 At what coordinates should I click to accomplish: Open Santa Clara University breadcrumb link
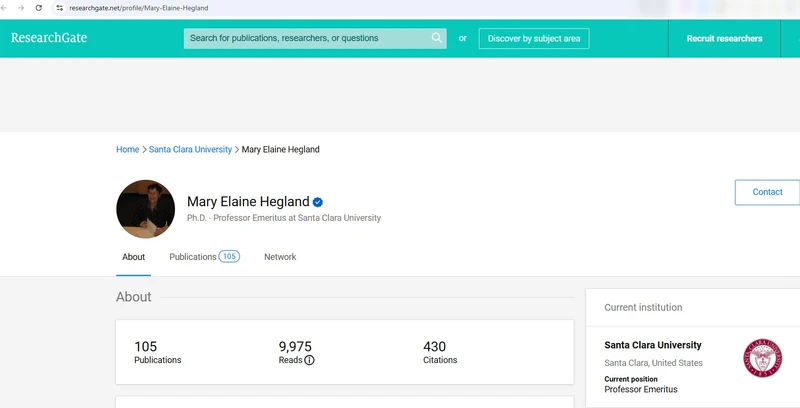pos(190,149)
